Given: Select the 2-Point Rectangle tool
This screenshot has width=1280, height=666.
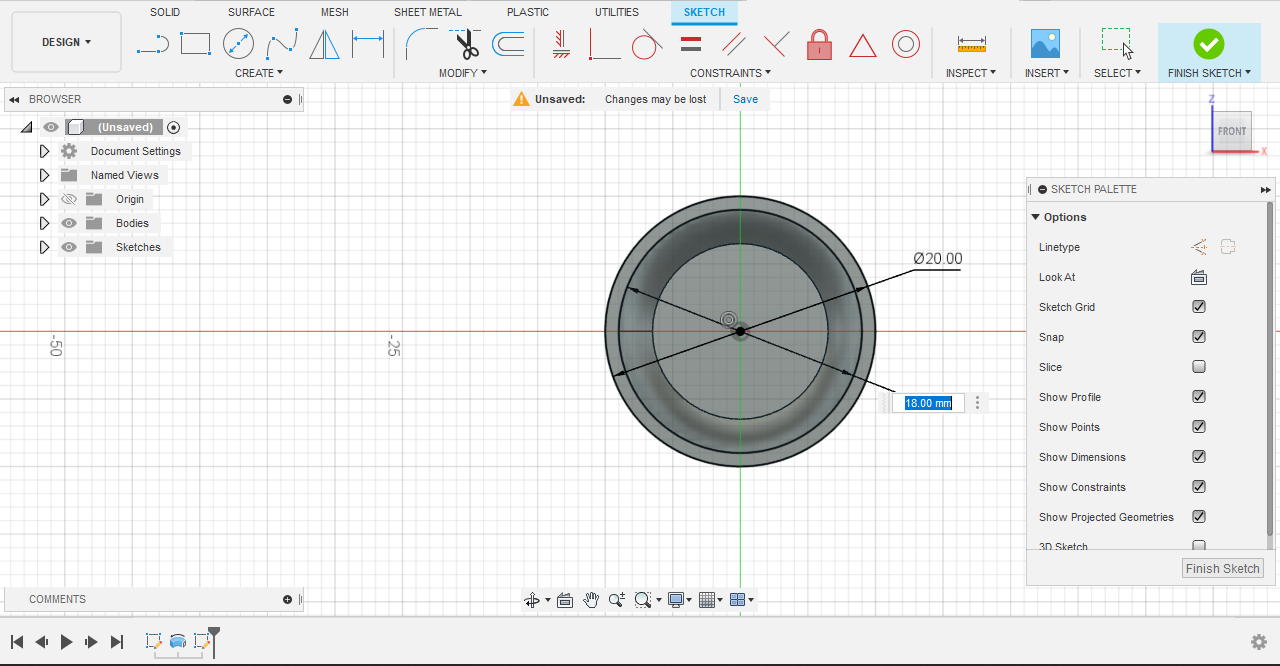Looking at the screenshot, I should click(195, 44).
